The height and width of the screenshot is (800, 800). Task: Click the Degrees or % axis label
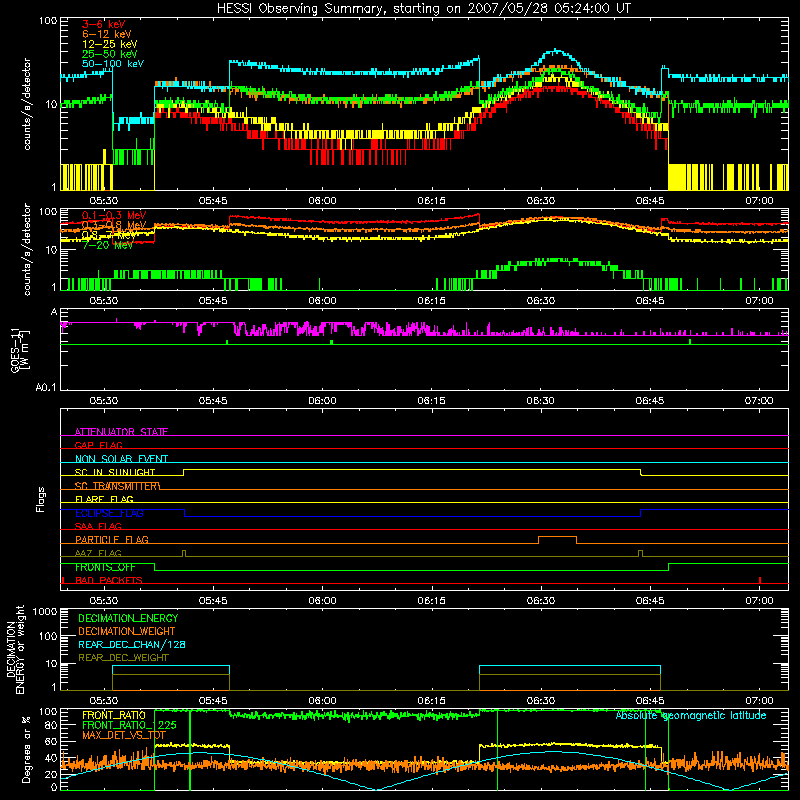coord(26,749)
